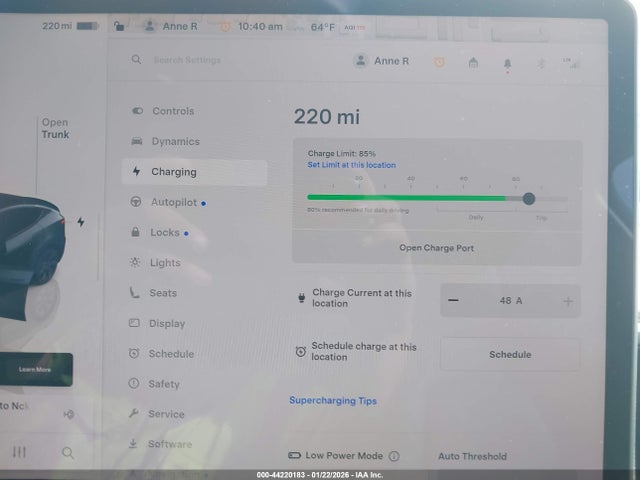Open the Anne R driver profile in the status bar
The image size is (640, 480).
click(171, 26)
